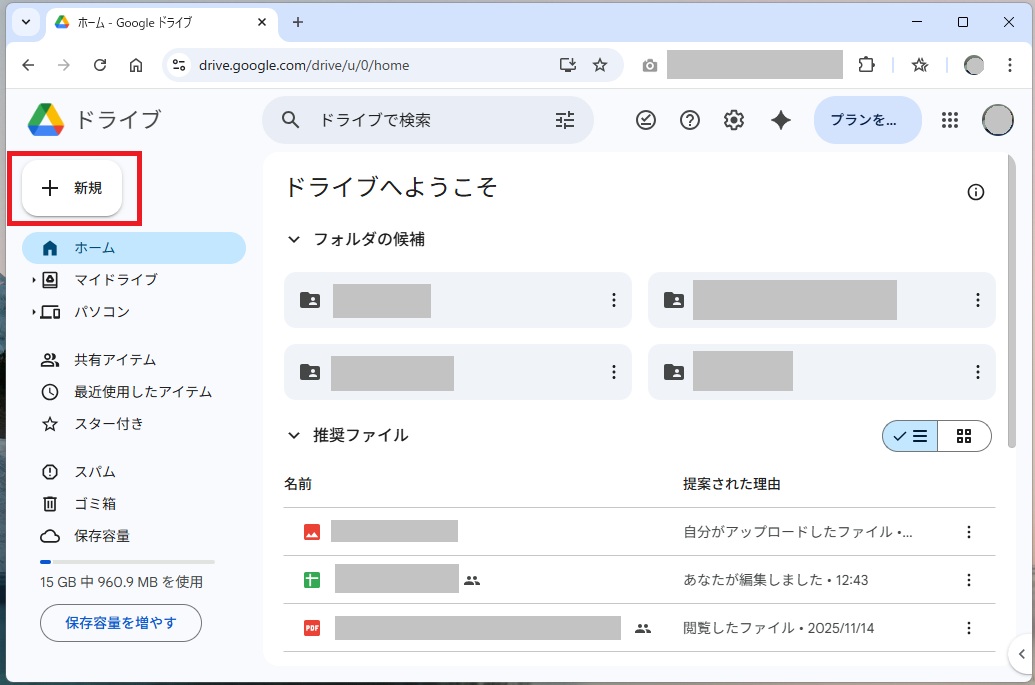The height and width of the screenshot is (685, 1035).
Task: Expand the パソコン tree arrow
Action: pyautogui.click(x=33, y=312)
